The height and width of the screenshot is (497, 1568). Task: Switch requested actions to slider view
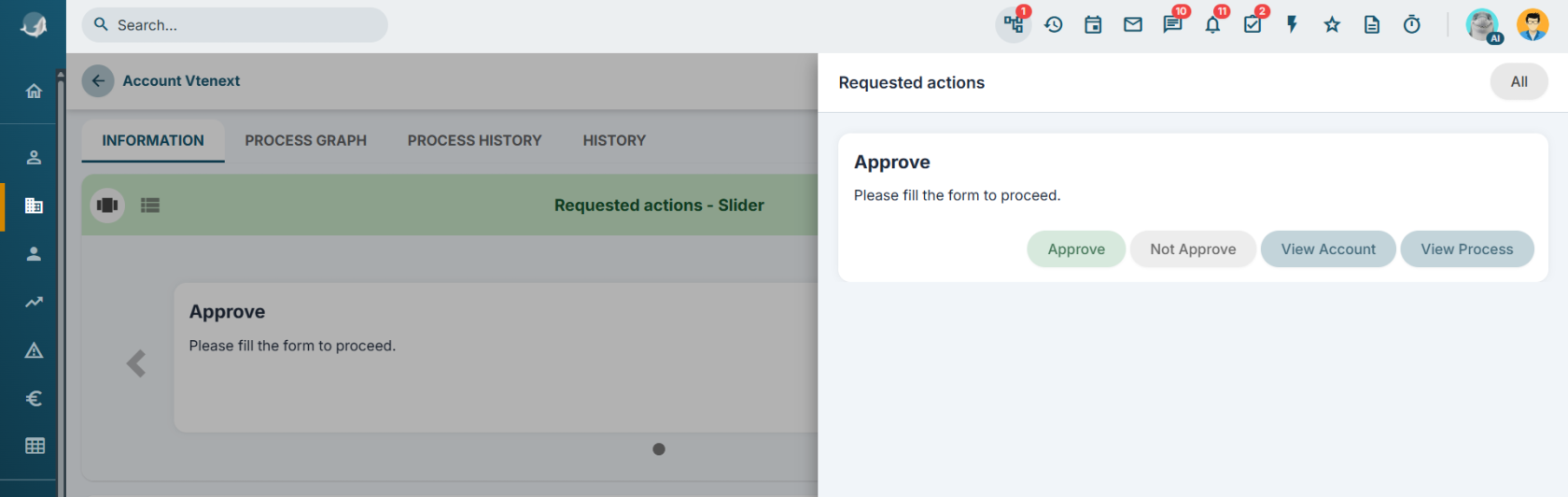click(107, 205)
